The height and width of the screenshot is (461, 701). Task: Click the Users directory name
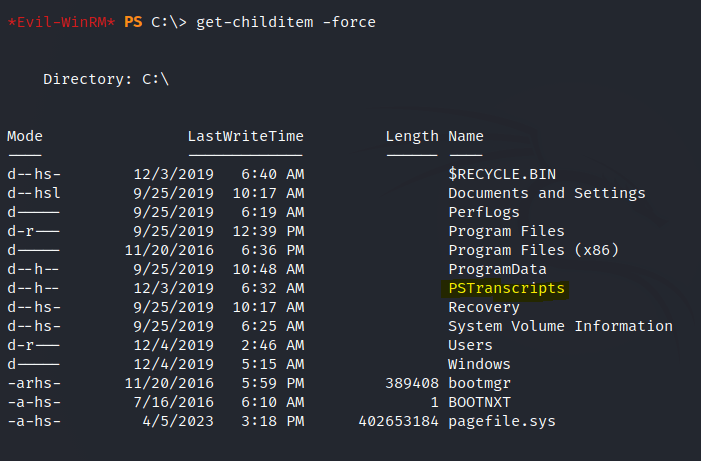pos(469,345)
